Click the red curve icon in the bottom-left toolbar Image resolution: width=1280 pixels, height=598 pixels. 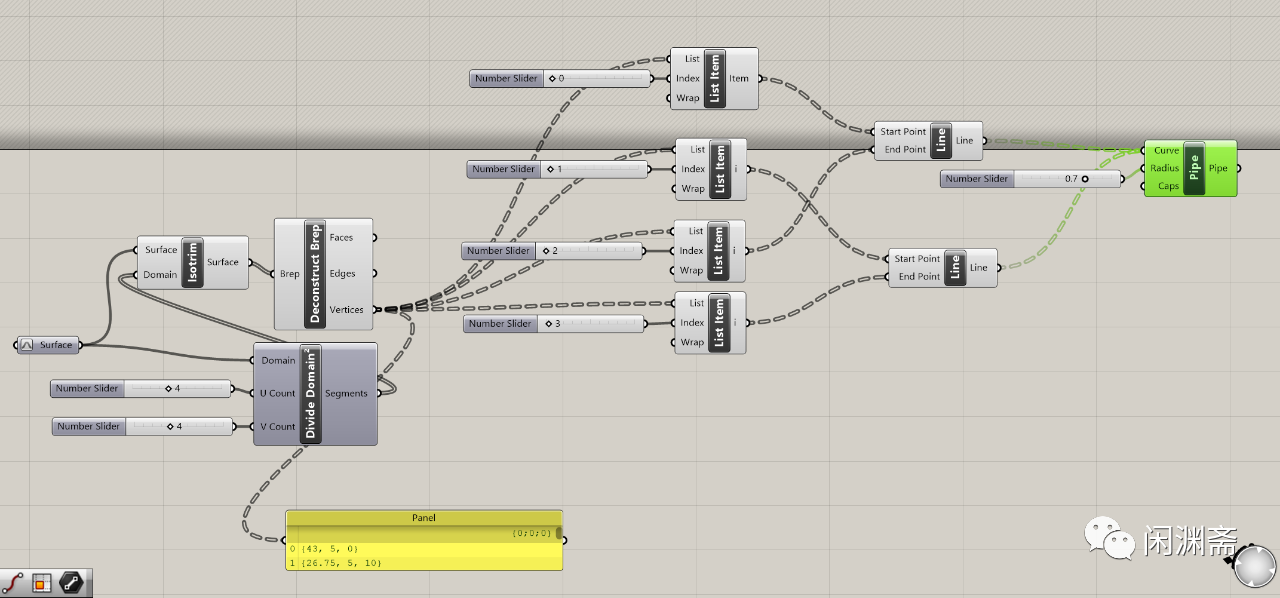point(14,582)
